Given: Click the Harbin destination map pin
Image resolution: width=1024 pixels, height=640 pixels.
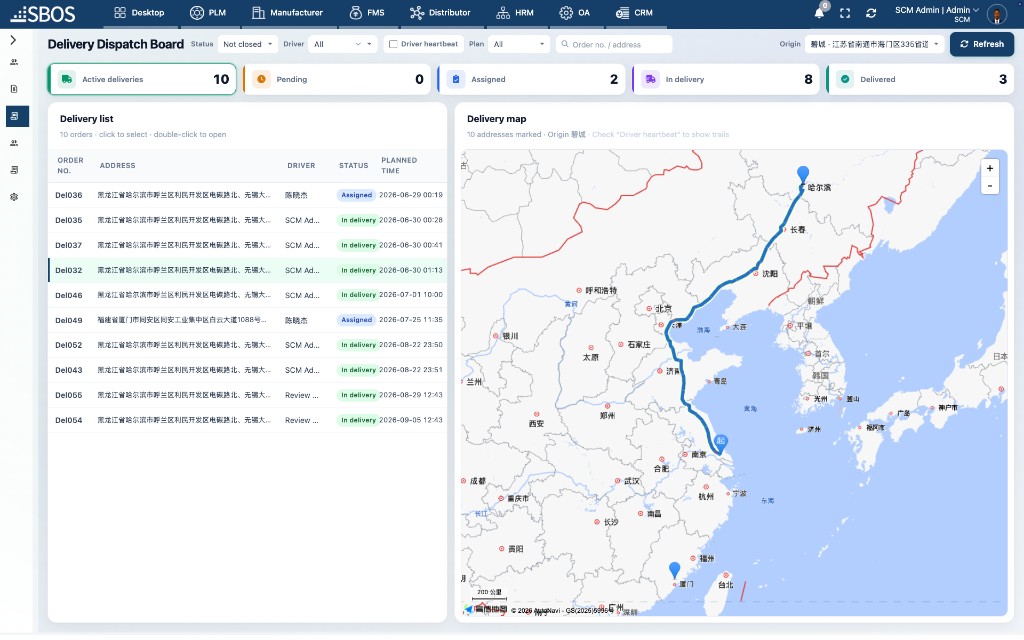Looking at the screenshot, I should (803, 174).
